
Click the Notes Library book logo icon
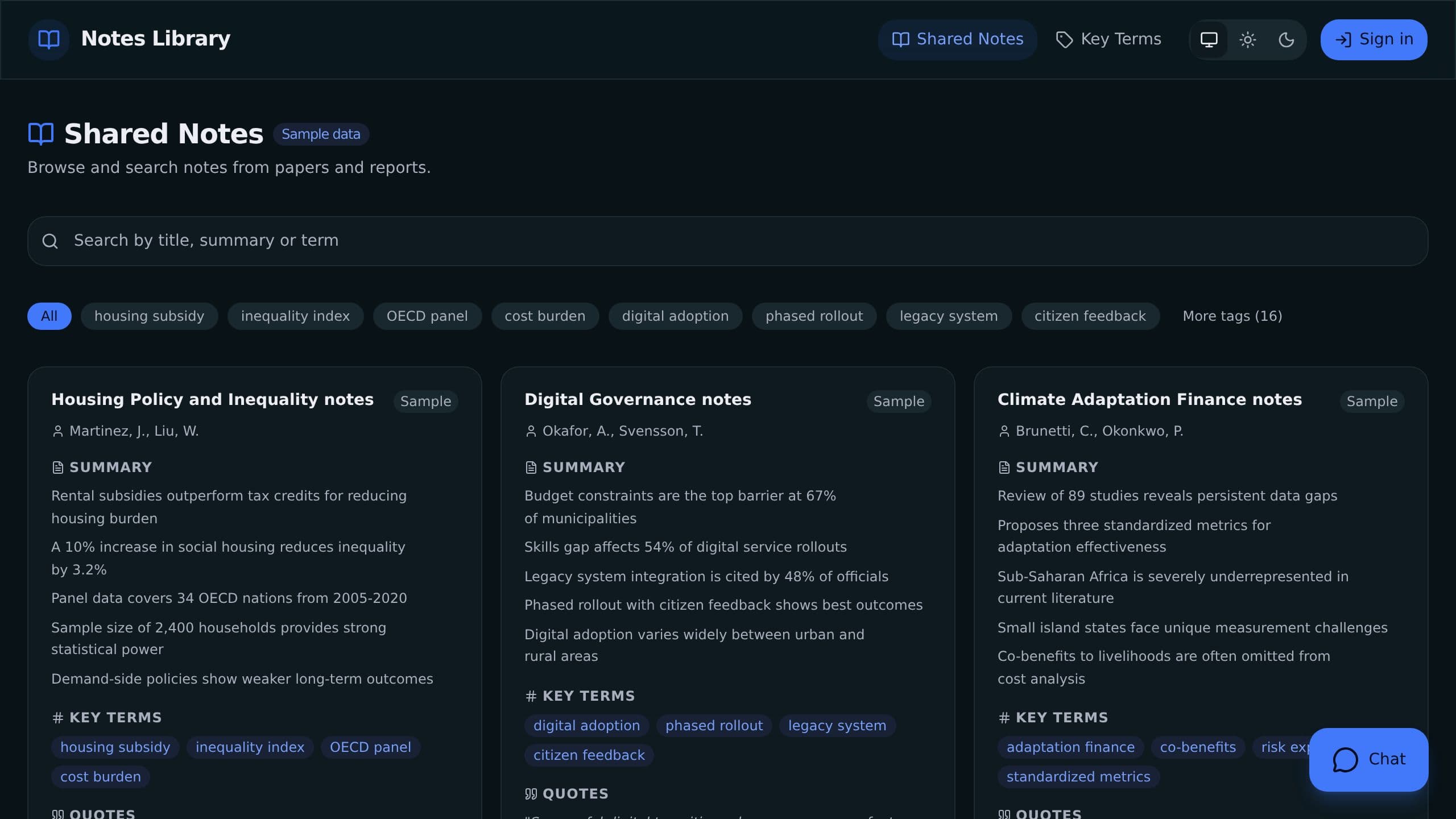[x=48, y=39]
